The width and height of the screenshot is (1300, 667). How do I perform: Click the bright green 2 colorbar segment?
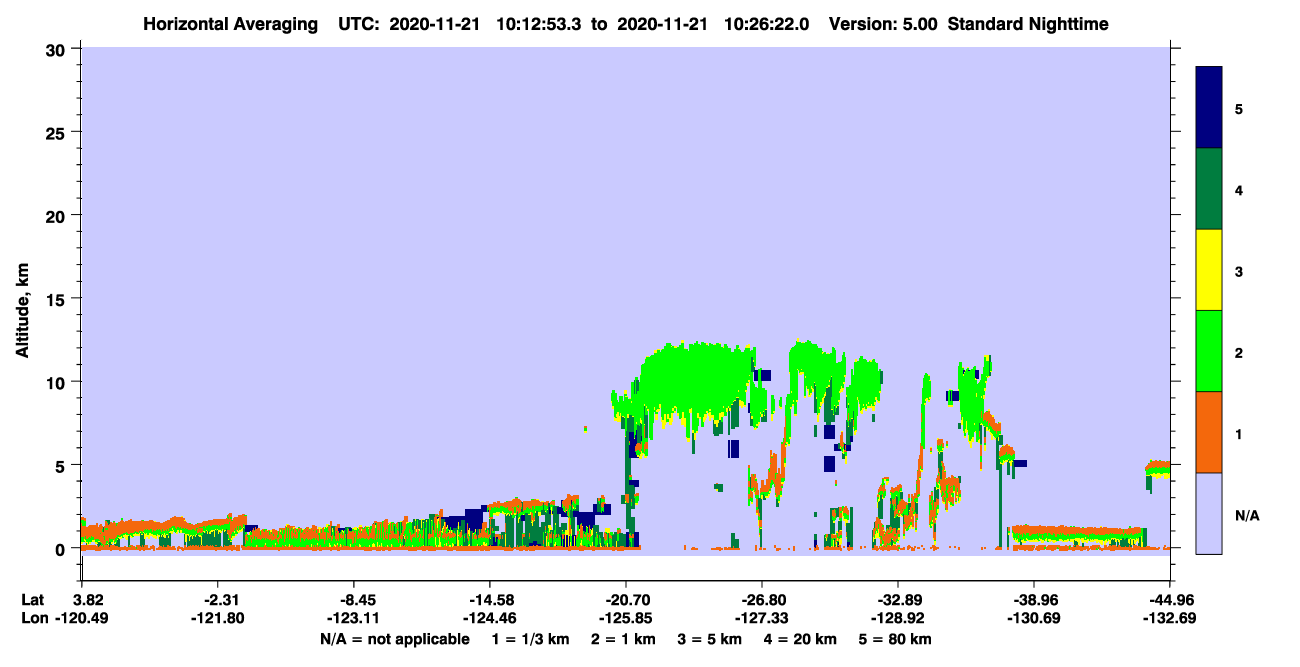click(x=1209, y=351)
